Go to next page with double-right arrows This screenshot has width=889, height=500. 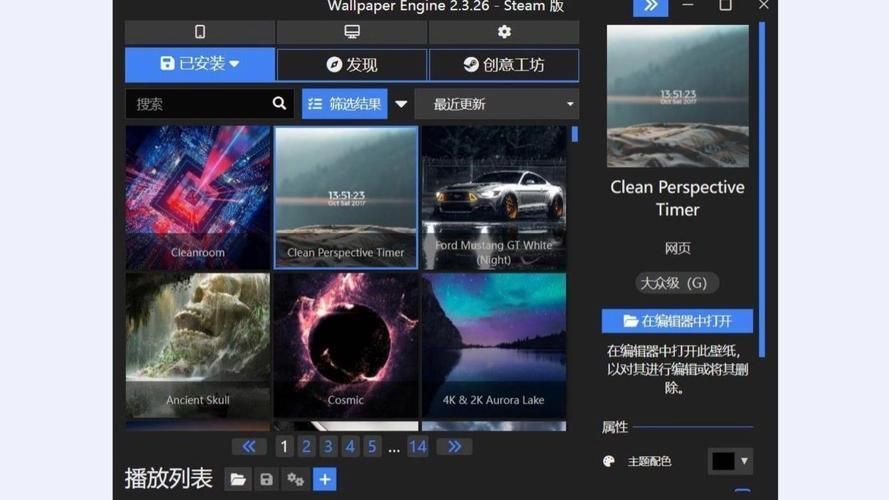pyautogui.click(x=455, y=447)
